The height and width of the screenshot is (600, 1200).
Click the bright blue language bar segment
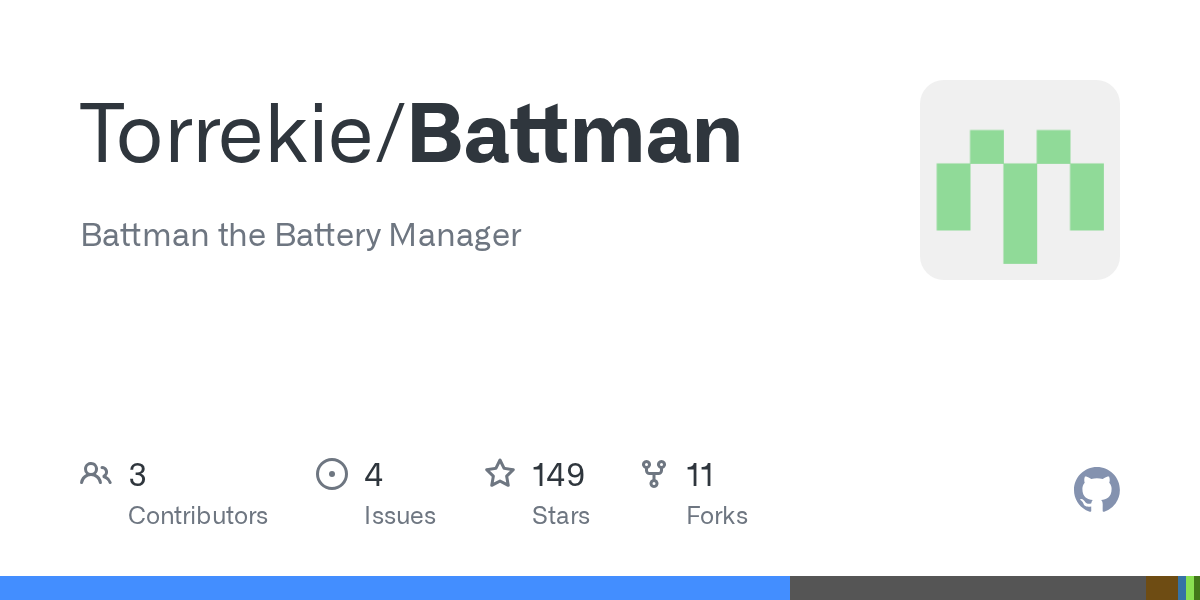pos(395,588)
